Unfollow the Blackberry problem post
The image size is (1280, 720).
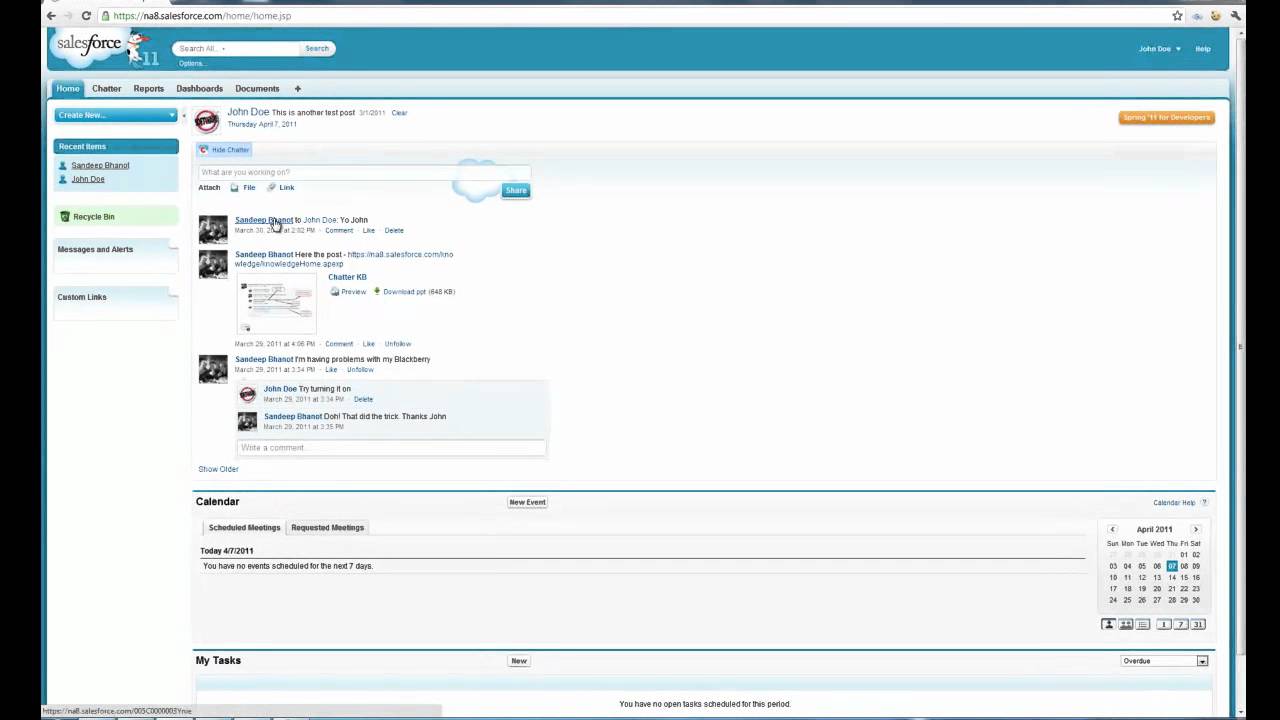pos(360,370)
